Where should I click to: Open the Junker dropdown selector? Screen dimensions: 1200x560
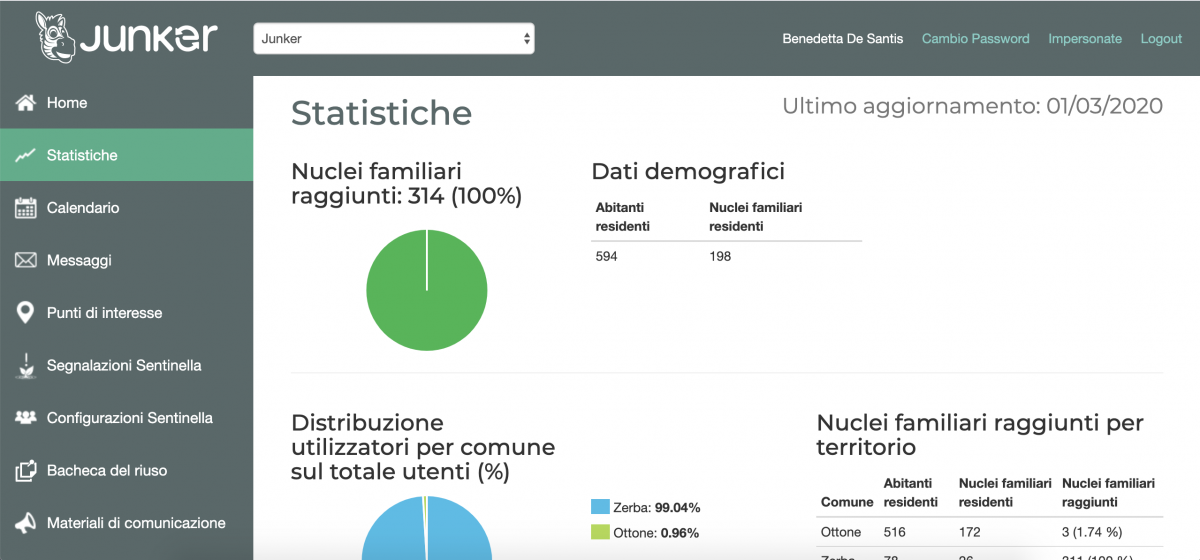(394, 39)
